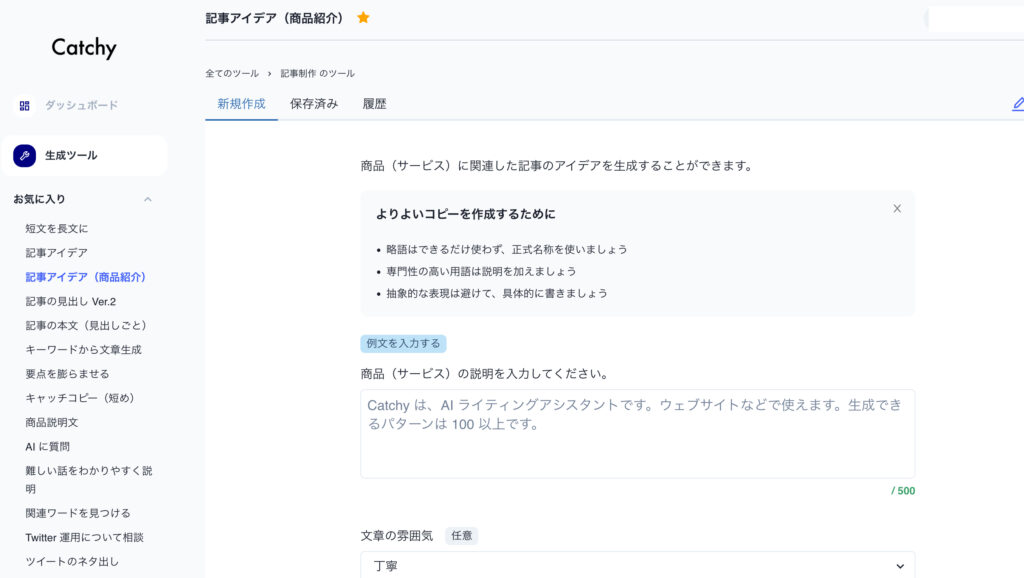Viewport: 1024px width, 578px height.
Task: Switch to the 保存済み tab
Action: click(x=314, y=104)
